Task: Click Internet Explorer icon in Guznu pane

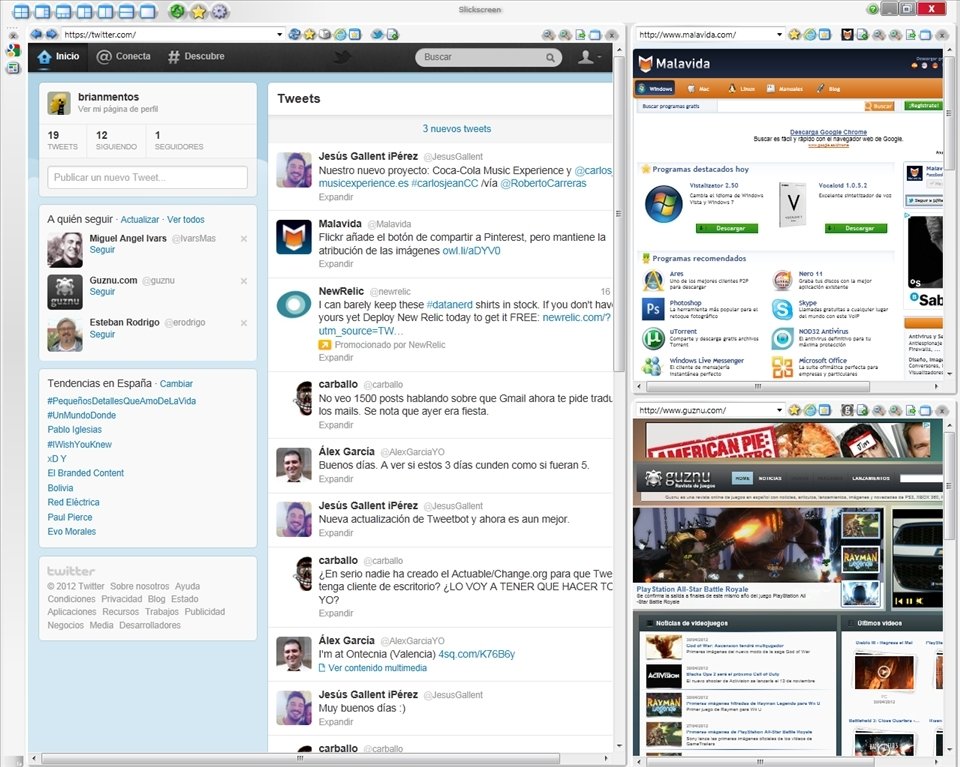Action: click(x=810, y=410)
